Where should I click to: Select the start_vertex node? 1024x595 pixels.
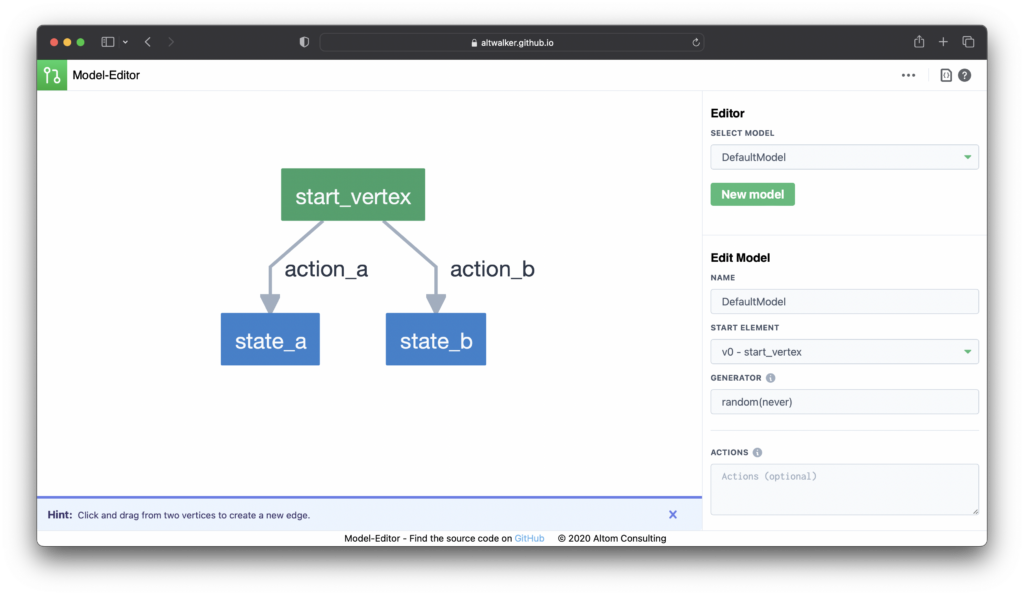353,195
